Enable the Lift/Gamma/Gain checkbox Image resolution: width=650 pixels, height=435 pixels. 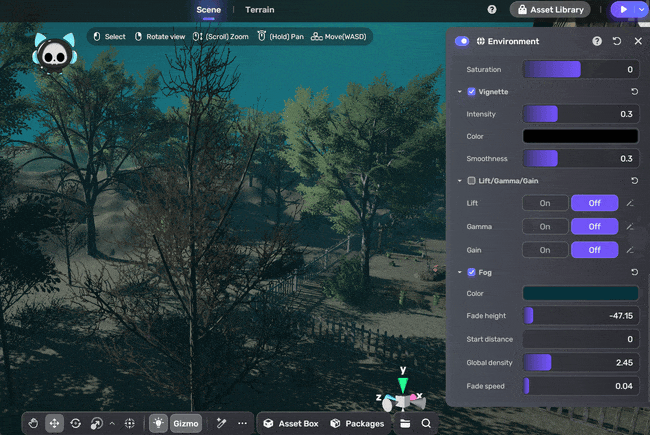(x=472, y=181)
